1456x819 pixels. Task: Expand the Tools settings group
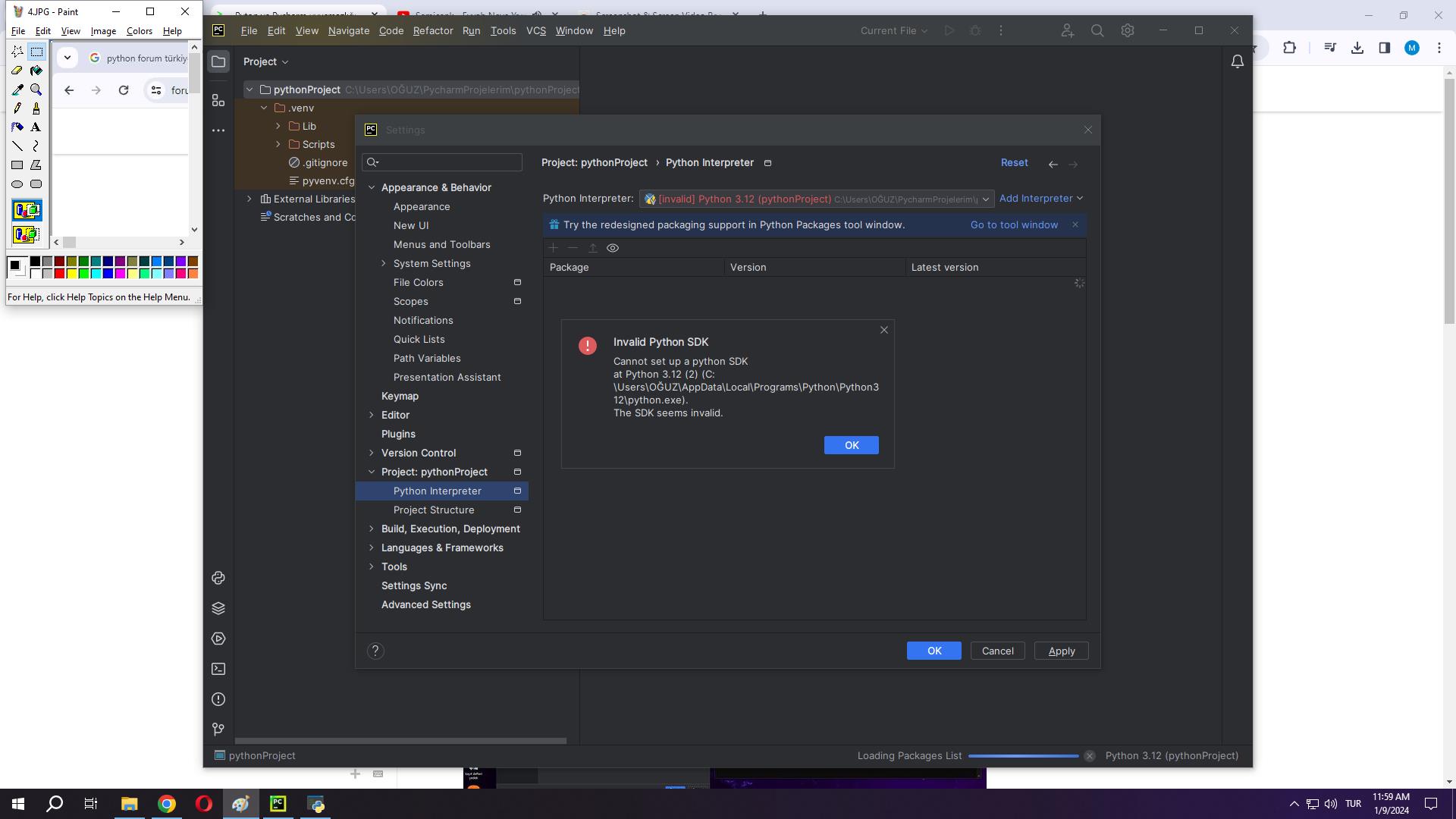coord(372,566)
